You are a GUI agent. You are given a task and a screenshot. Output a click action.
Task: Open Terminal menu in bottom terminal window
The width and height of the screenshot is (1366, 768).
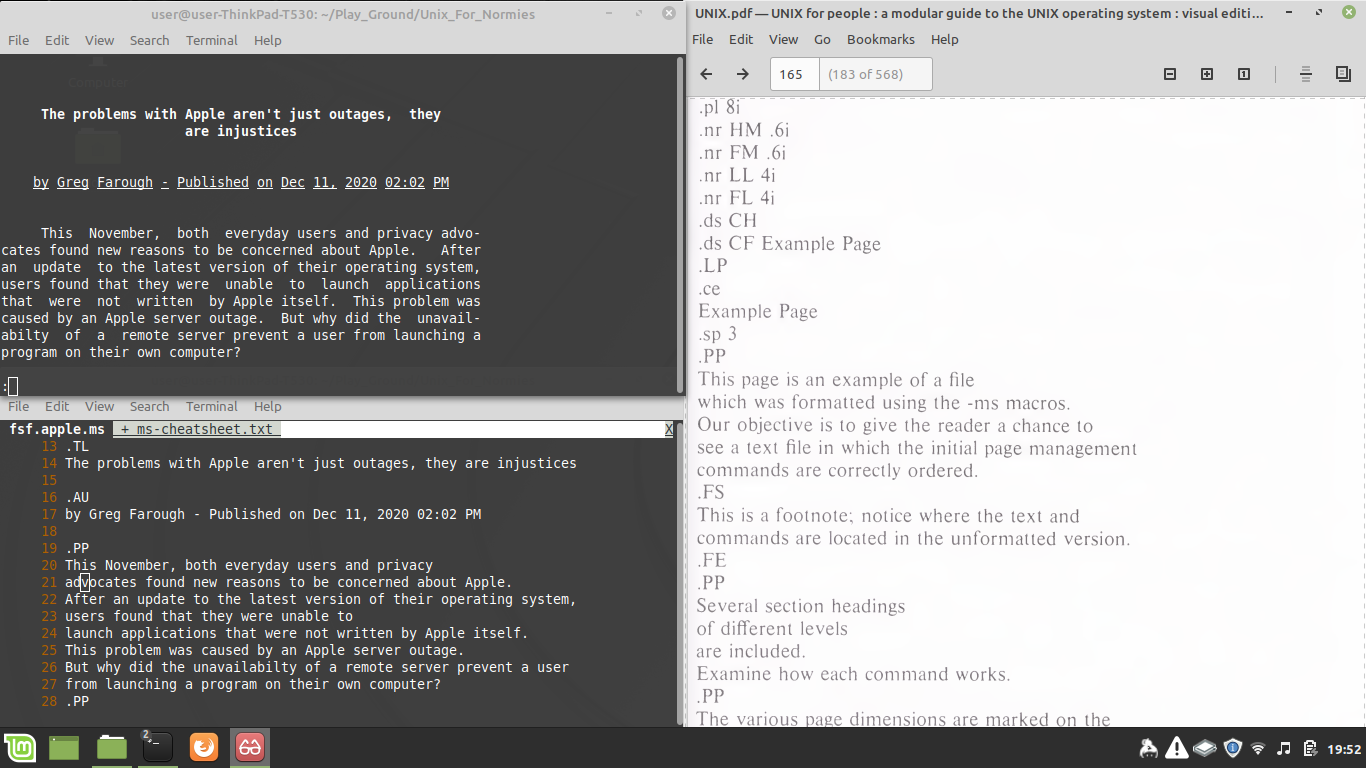point(212,406)
